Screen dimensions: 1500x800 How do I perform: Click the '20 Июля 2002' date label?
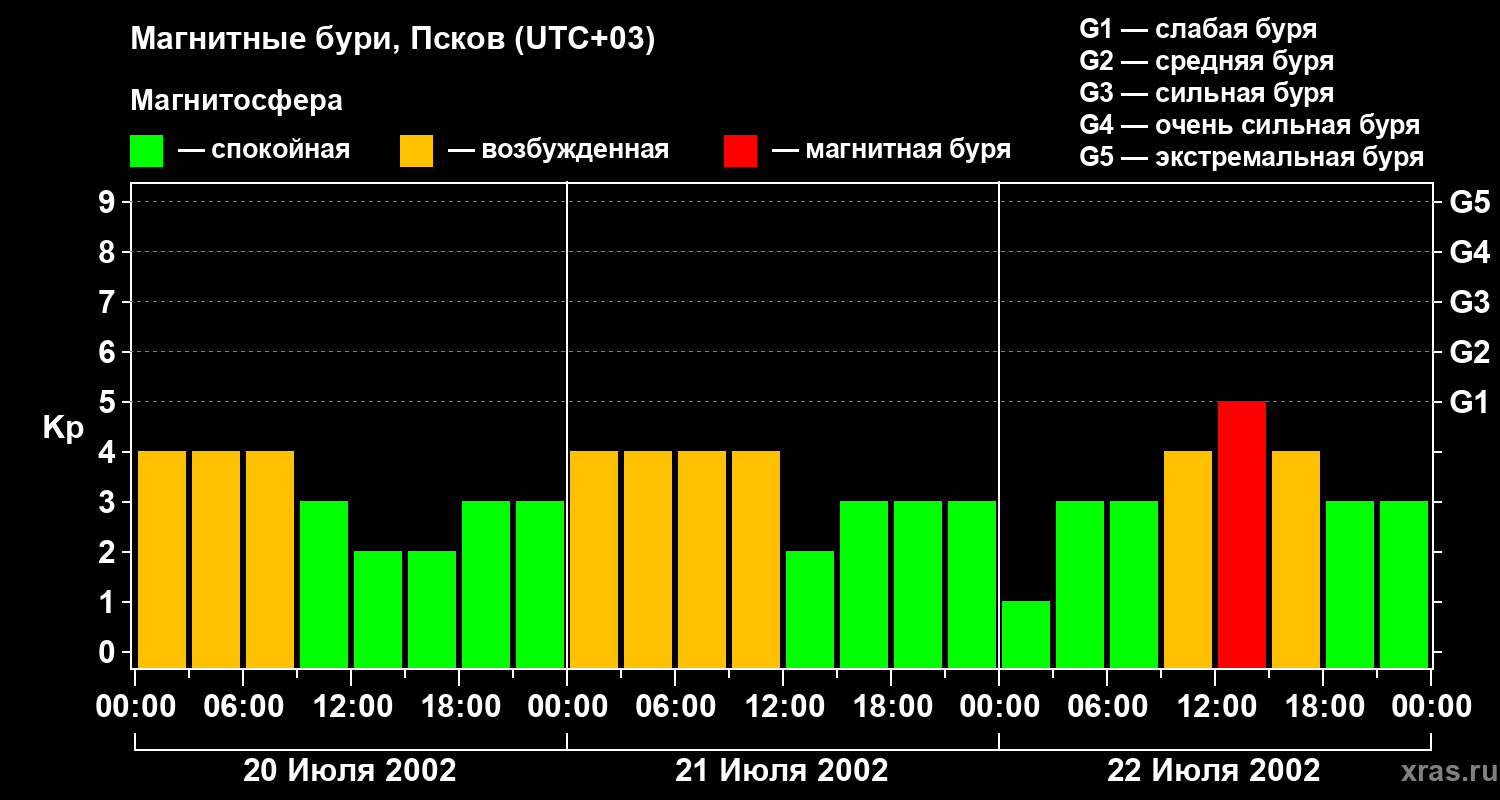[350, 771]
